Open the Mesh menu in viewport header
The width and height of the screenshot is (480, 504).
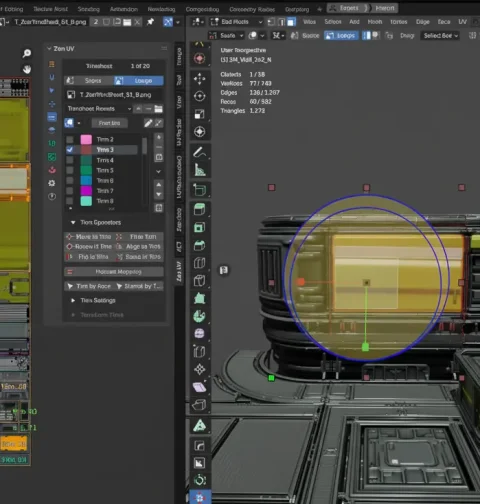click(375, 22)
